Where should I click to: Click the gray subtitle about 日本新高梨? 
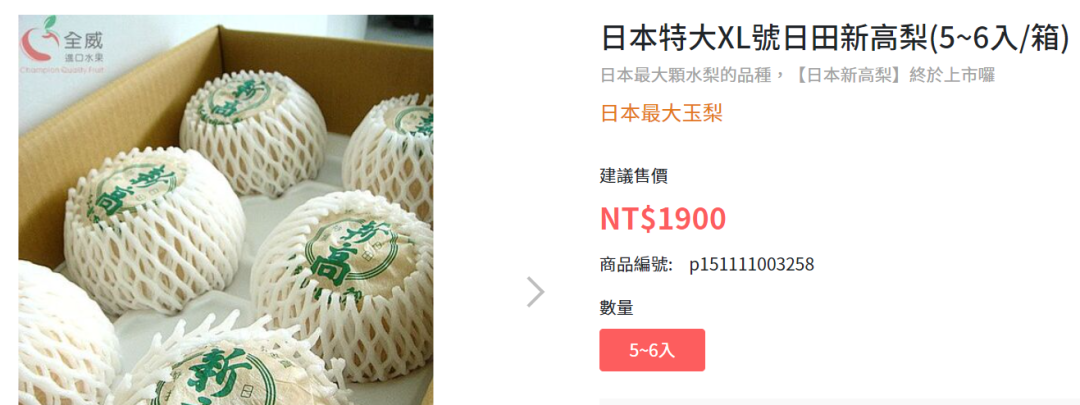(x=798, y=76)
